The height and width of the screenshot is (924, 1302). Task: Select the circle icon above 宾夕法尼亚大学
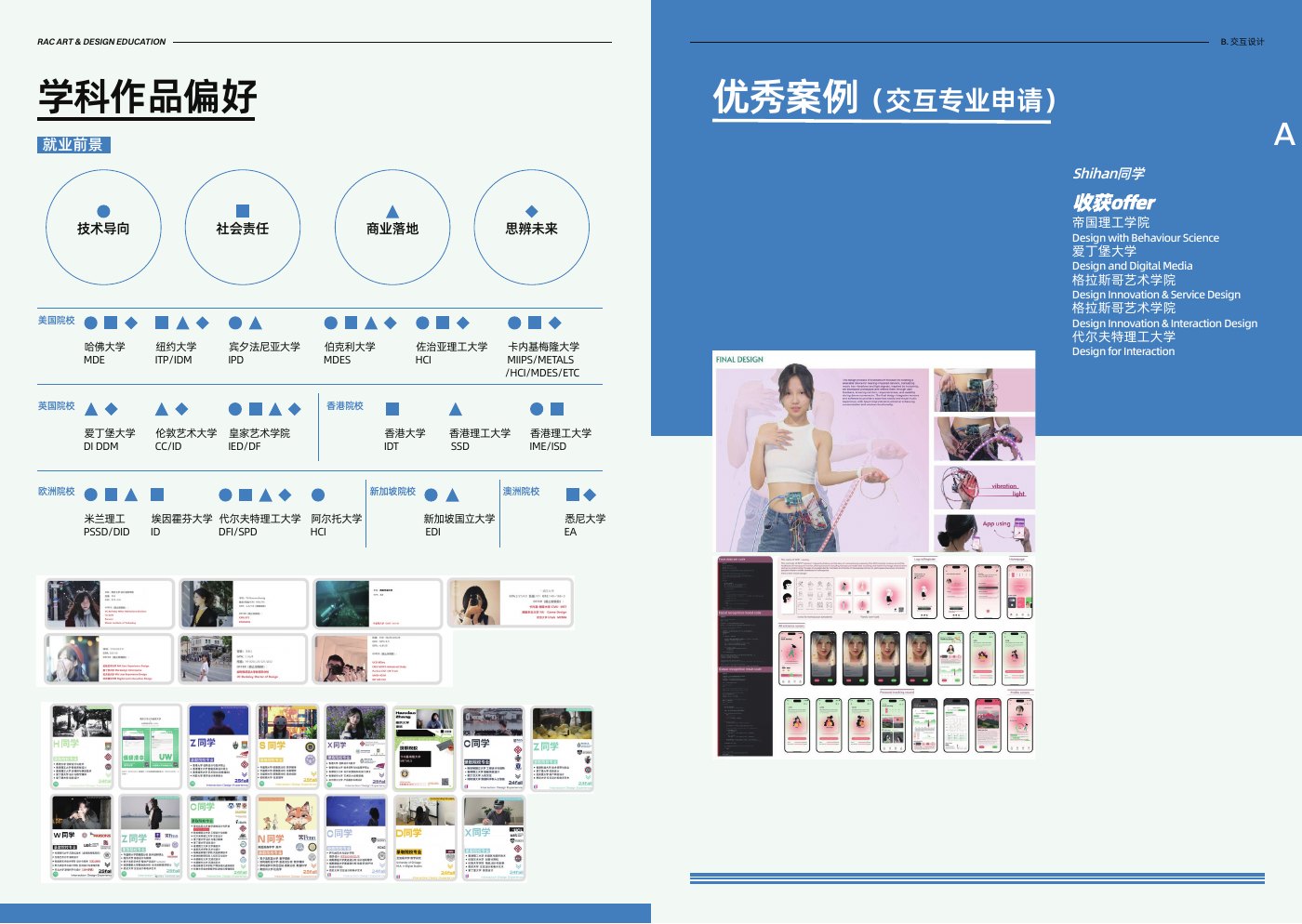point(235,323)
